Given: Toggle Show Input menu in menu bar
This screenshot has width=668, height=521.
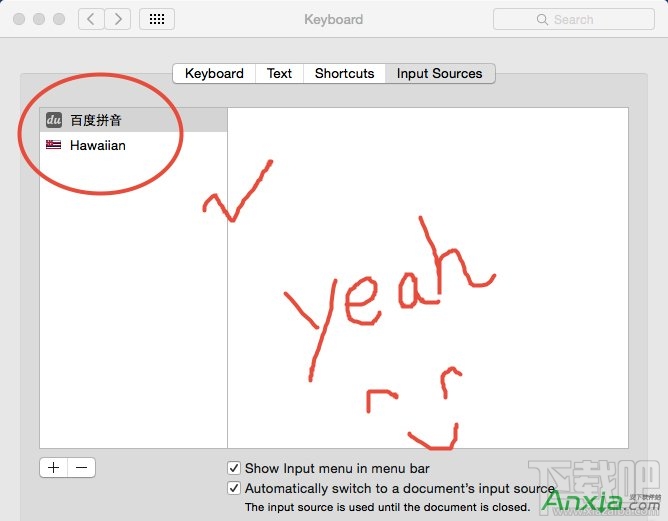Looking at the screenshot, I should point(233,468).
